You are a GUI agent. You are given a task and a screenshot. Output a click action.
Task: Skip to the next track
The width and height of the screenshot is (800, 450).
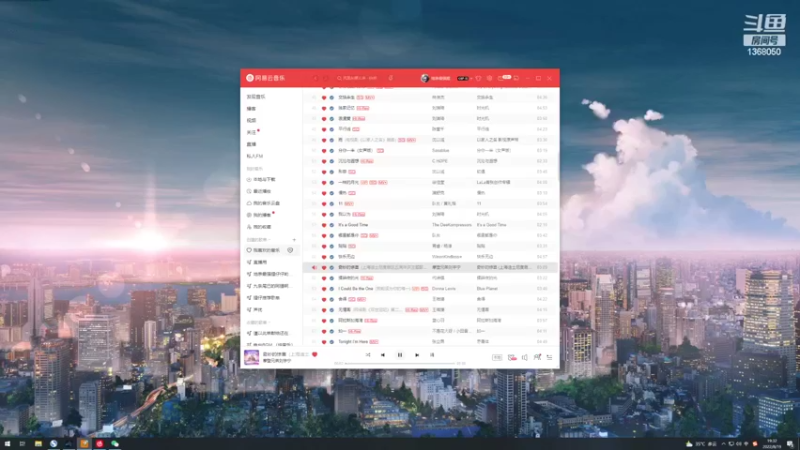coord(417,355)
